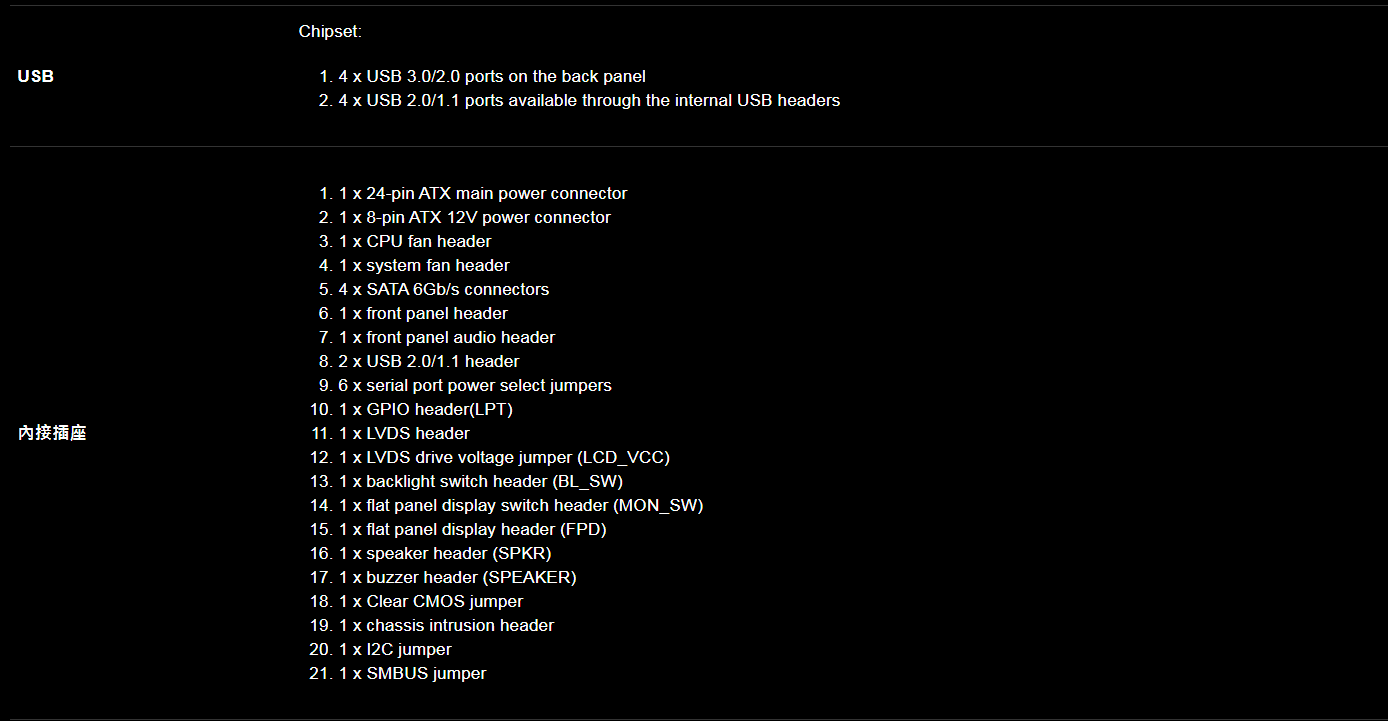Select the SATA 6Gb/s connectors line
The image size is (1388, 721).
tap(443, 289)
